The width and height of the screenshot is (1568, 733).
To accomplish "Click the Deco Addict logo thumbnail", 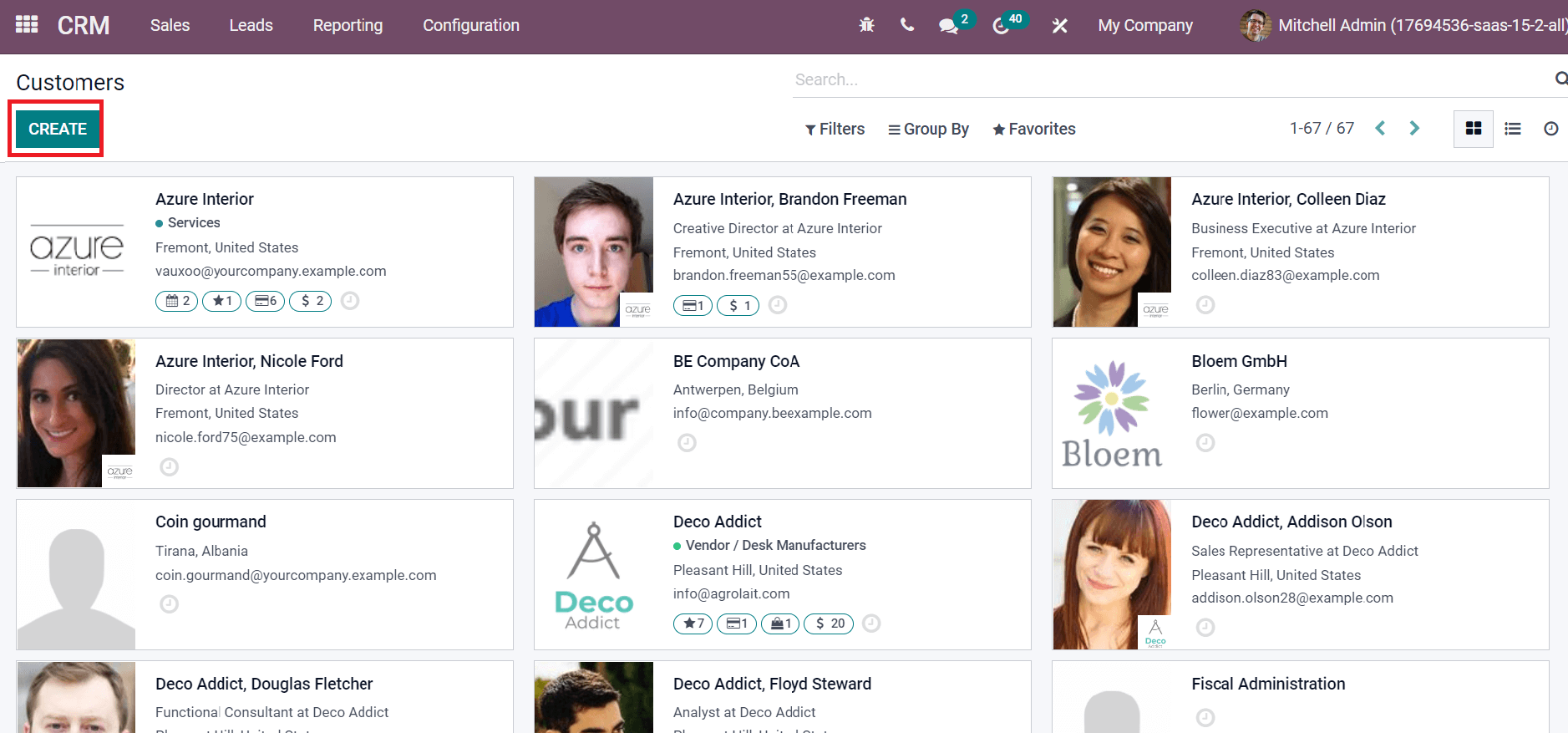I will [x=594, y=575].
